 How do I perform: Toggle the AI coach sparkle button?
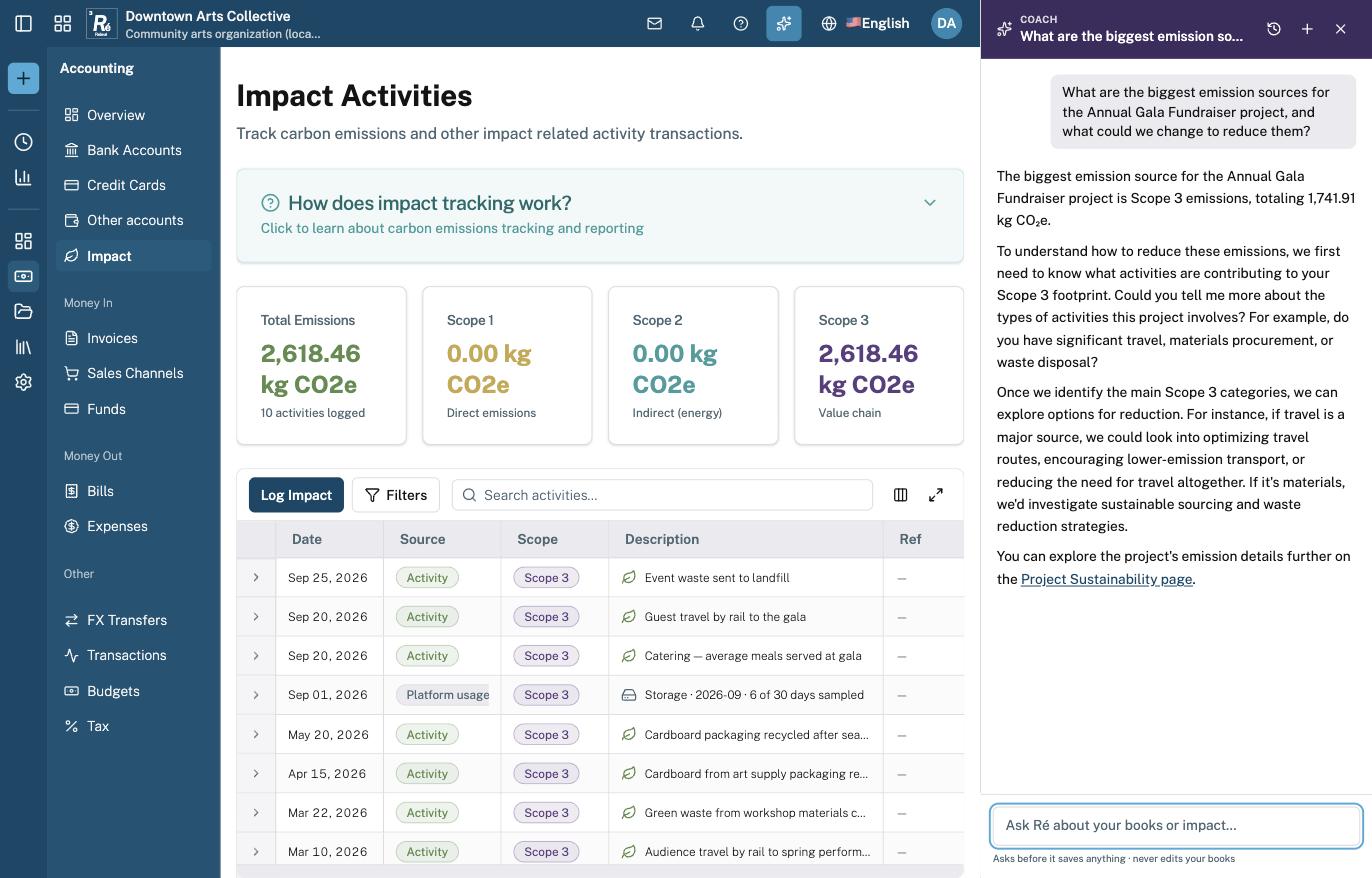[x=784, y=23]
